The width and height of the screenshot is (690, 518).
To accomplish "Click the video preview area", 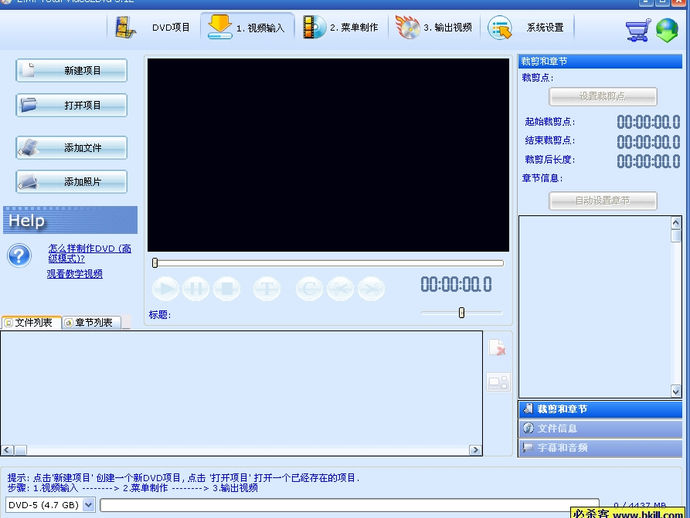I will click(328, 155).
